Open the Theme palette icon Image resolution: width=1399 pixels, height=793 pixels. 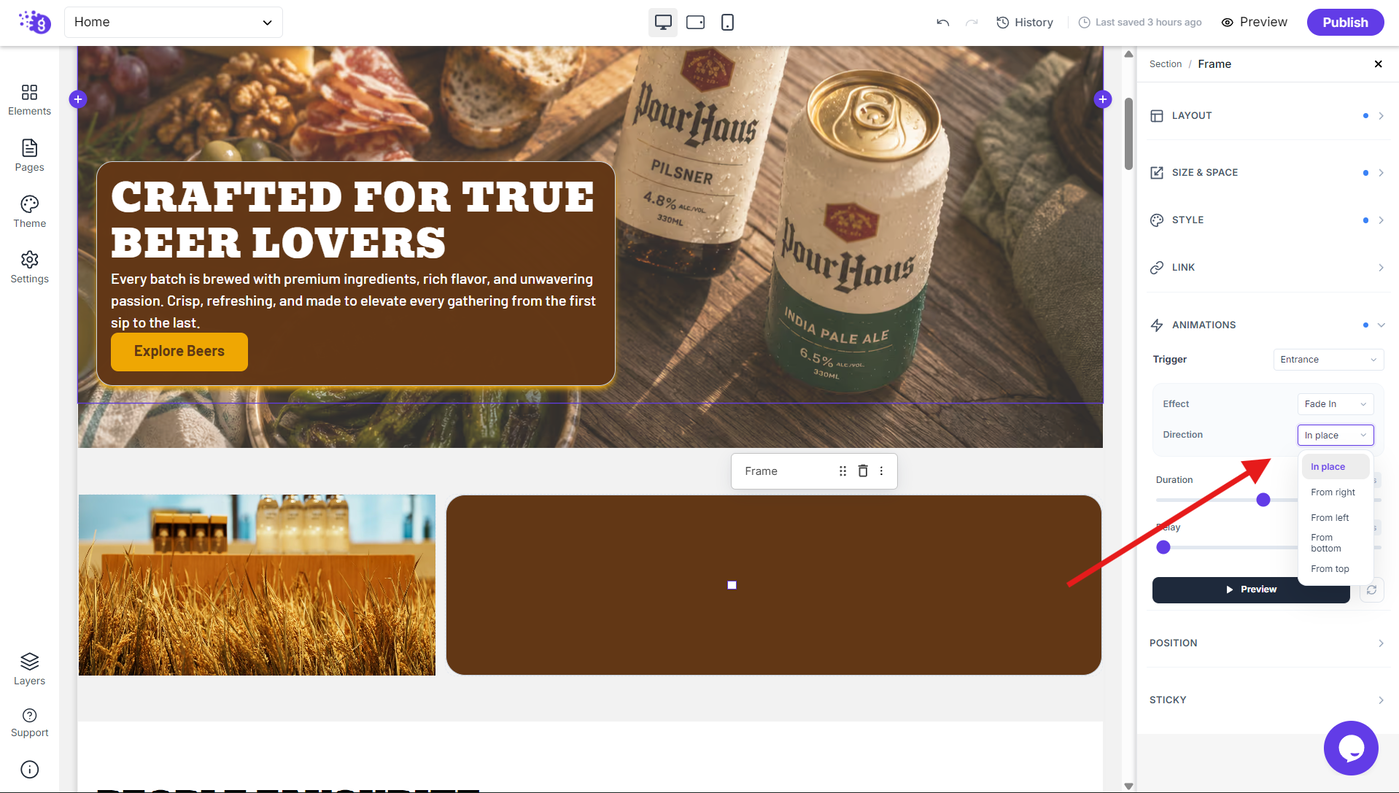click(29, 204)
